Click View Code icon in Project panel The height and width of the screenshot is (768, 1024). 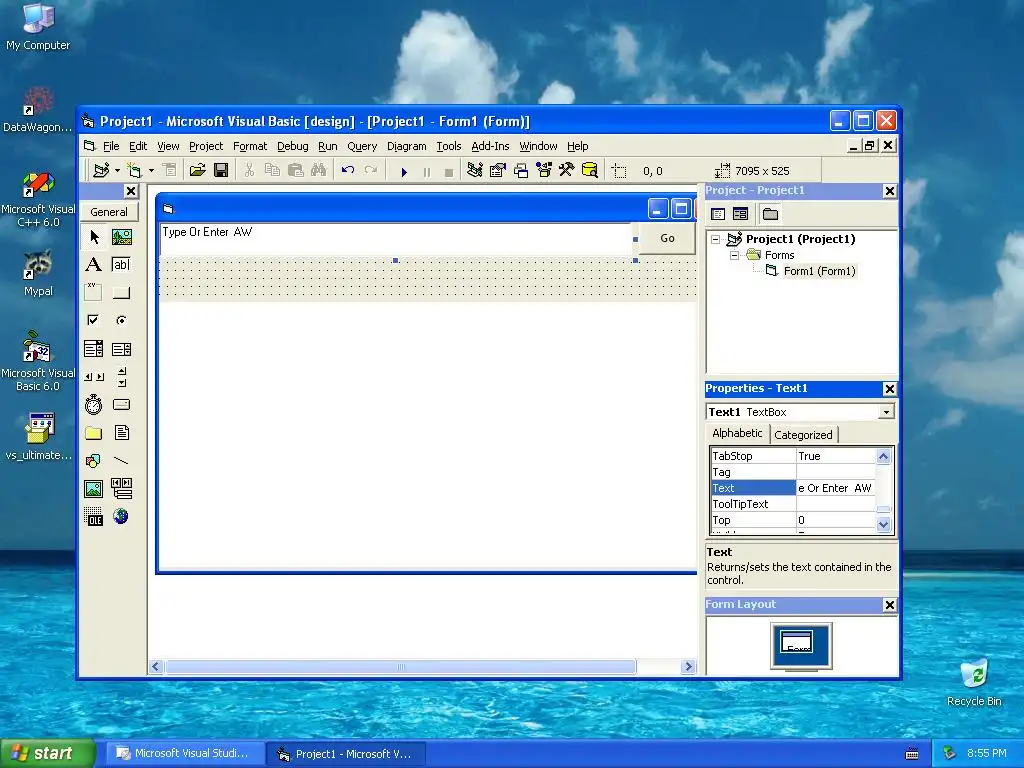718,214
